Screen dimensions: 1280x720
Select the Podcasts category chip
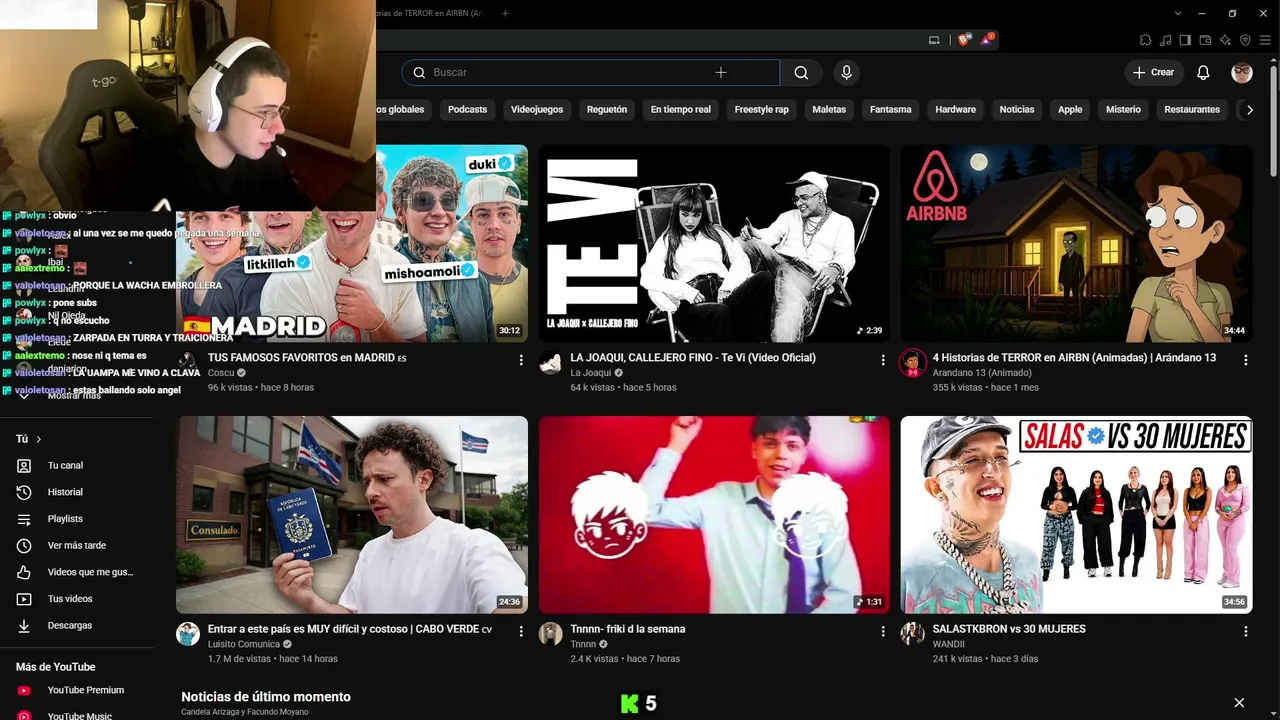click(x=467, y=110)
